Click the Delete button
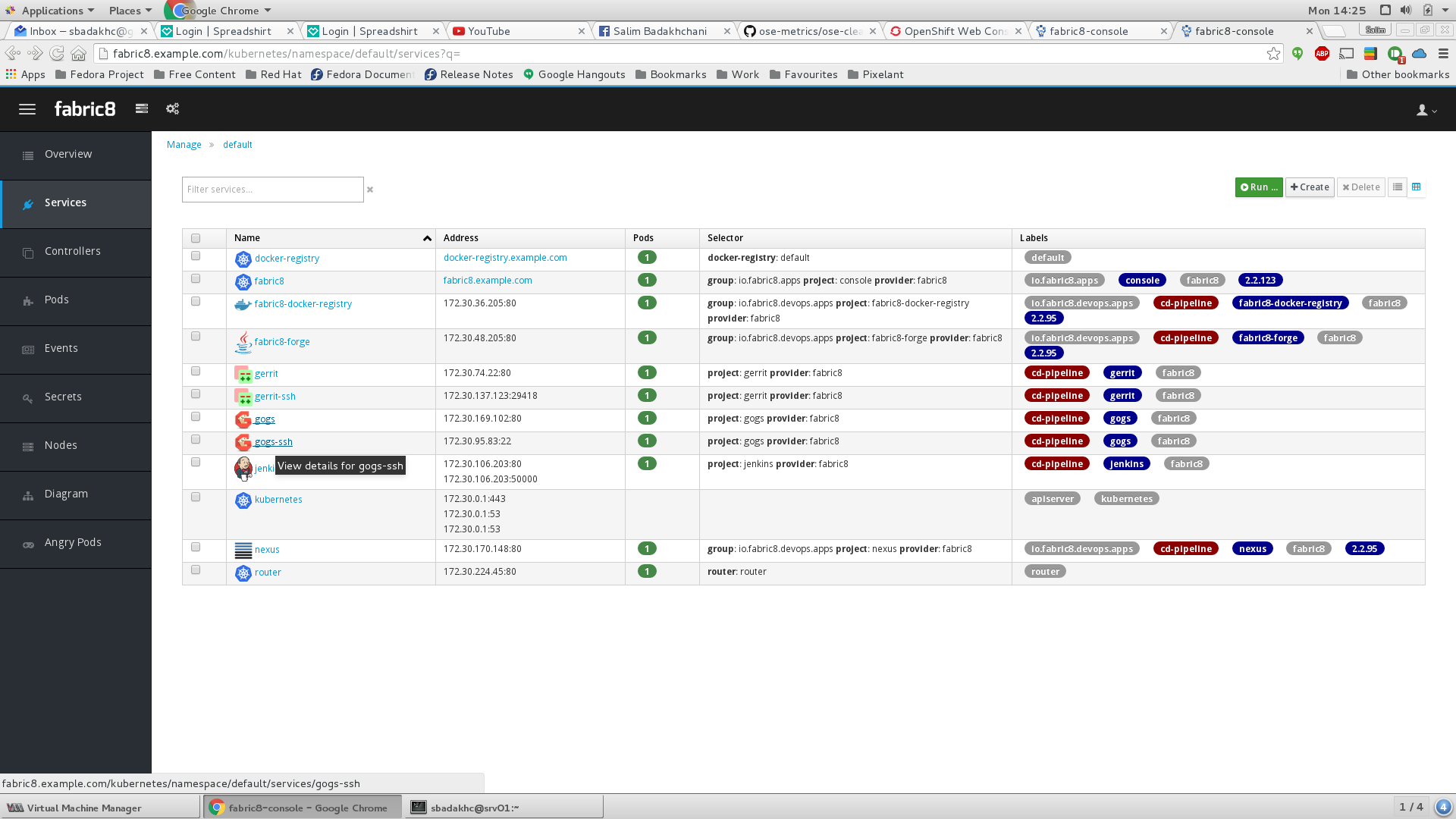The width and height of the screenshot is (1456, 819). pos(1360,187)
